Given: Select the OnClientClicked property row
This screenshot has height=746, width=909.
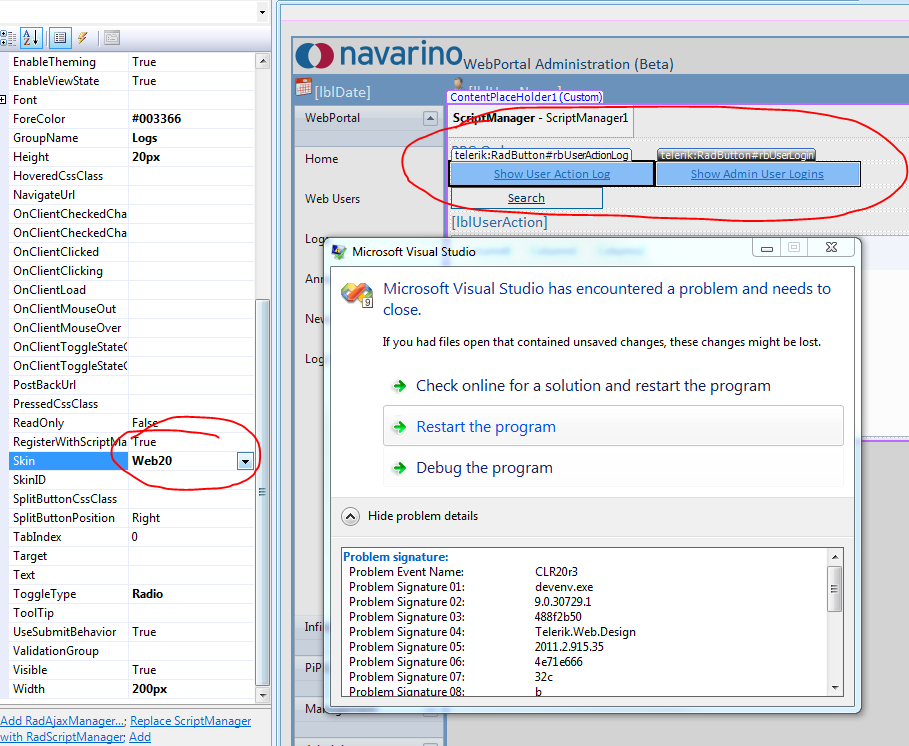Looking at the screenshot, I should [x=132, y=252].
